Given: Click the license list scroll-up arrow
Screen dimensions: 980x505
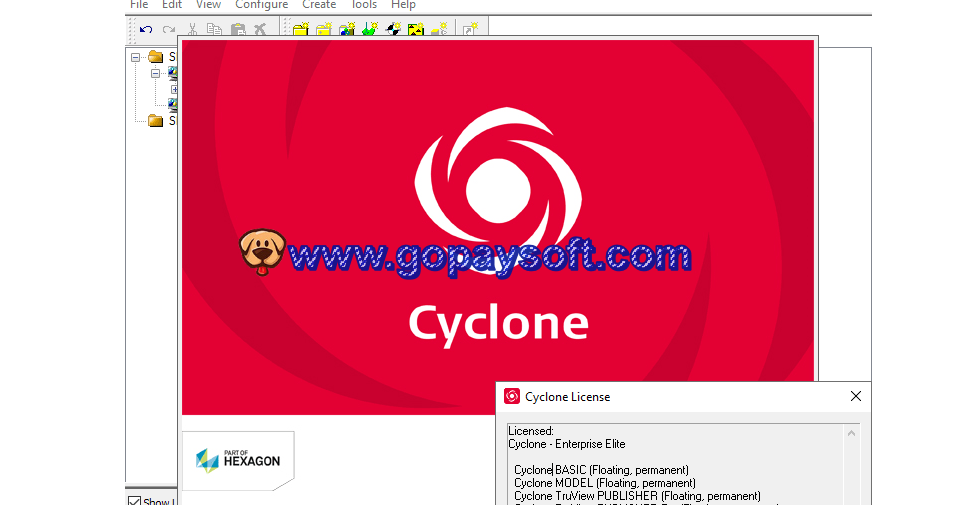Looking at the screenshot, I should (851, 432).
